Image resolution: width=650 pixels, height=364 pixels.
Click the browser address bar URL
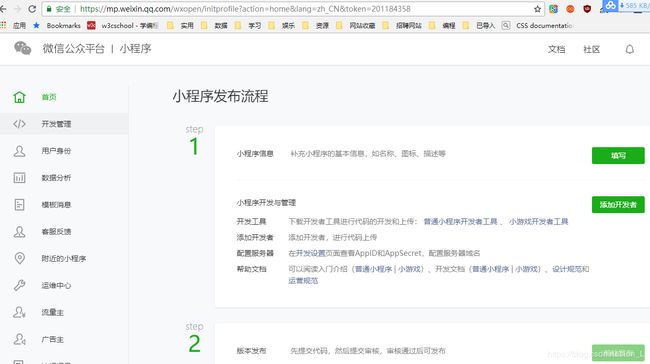click(245, 9)
